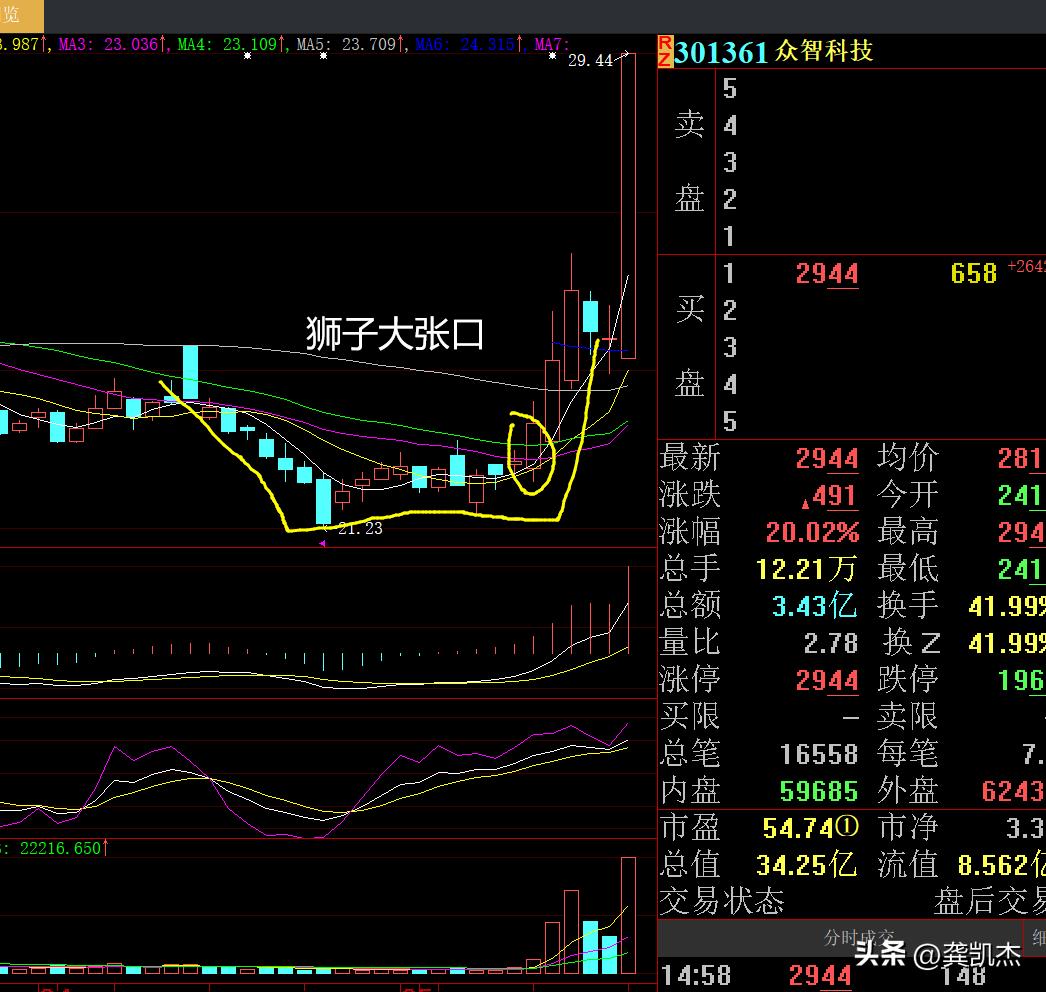Click the up-arrow beside 22216.650 indicator value
The image size is (1046, 992).
(106, 846)
